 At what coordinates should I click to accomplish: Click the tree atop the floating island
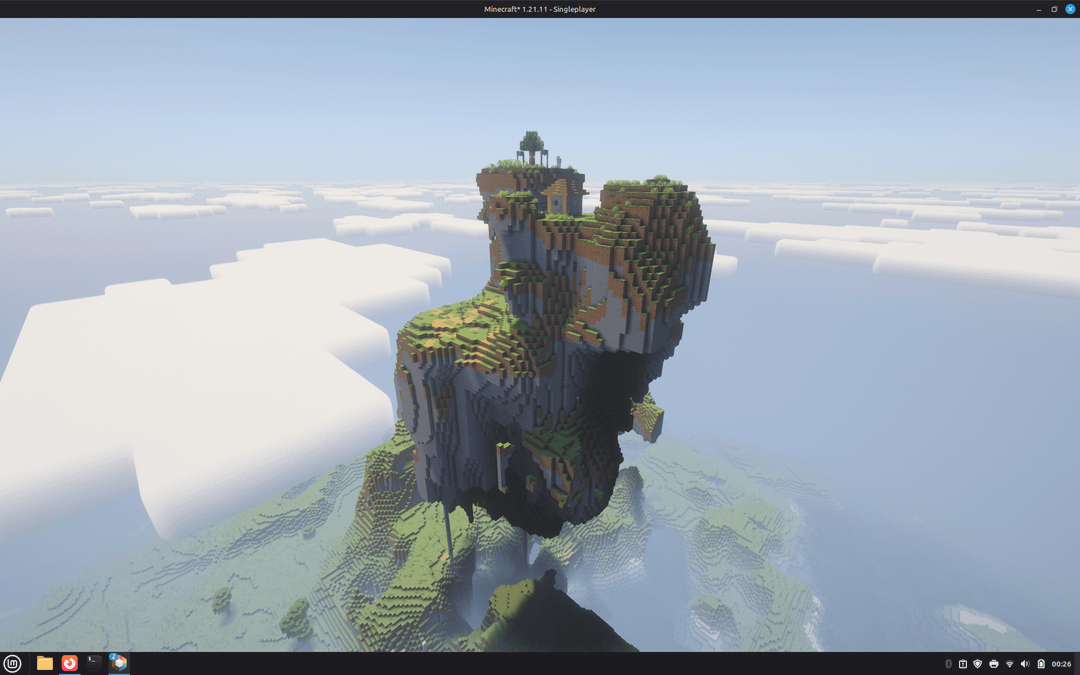pyautogui.click(x=532, y=142)
